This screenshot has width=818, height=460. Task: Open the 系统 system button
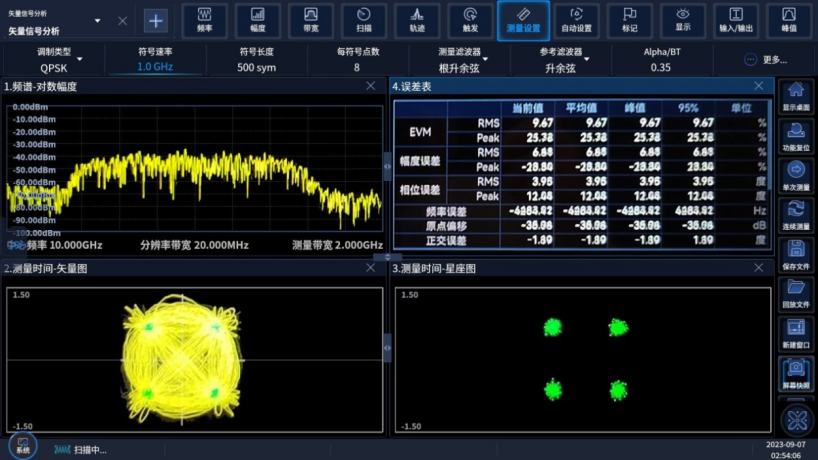pos(22,445)
